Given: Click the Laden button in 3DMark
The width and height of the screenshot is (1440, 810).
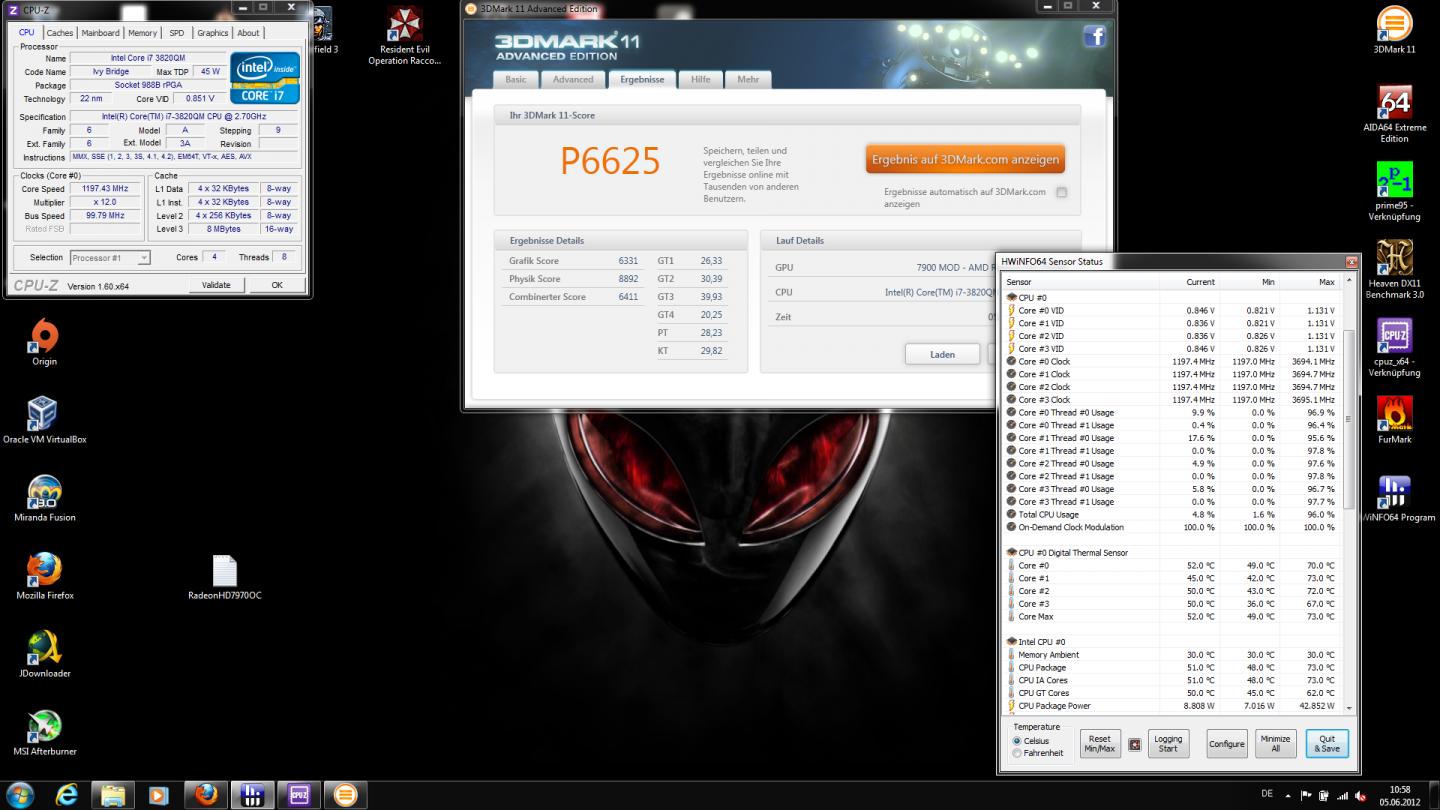Looking at the screenshot, I should [942, 354].
